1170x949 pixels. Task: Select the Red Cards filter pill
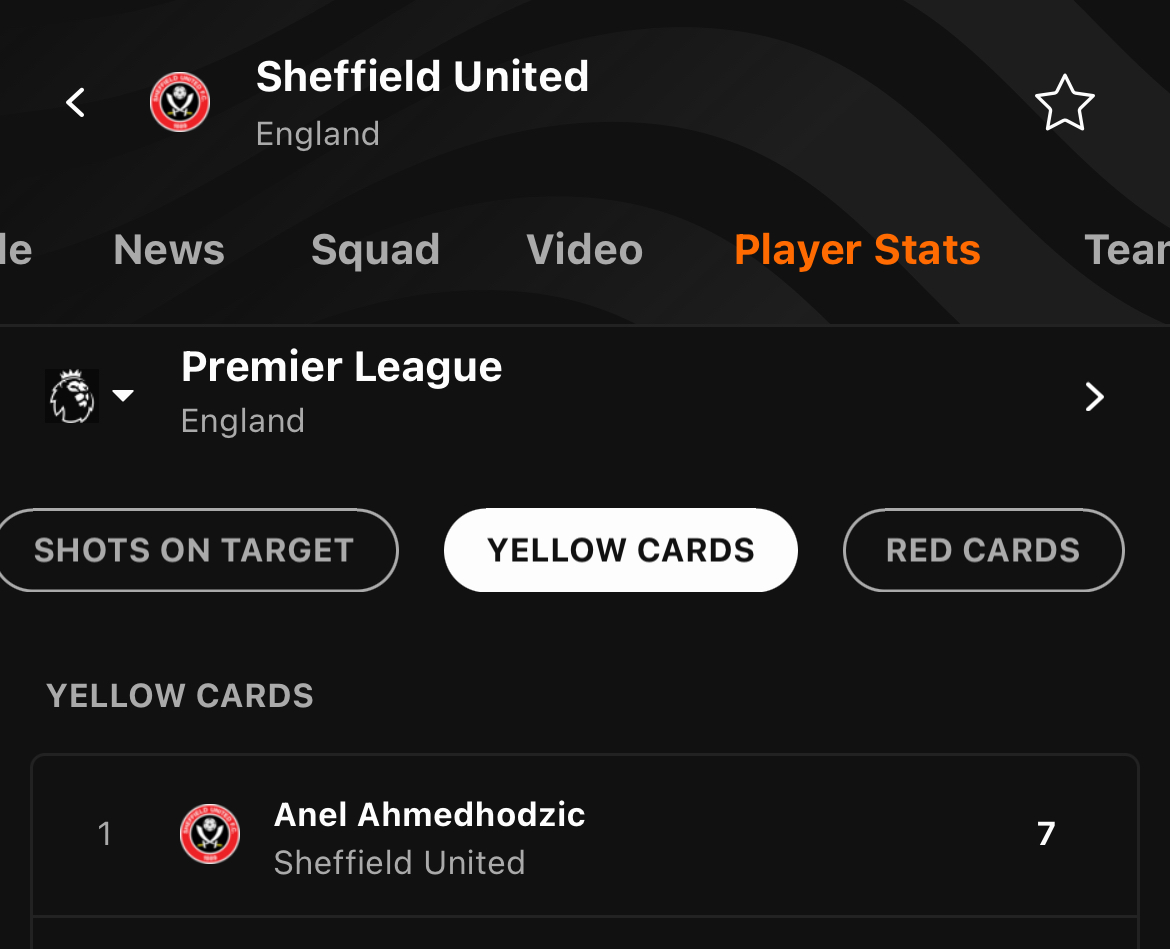pos(983,550)
